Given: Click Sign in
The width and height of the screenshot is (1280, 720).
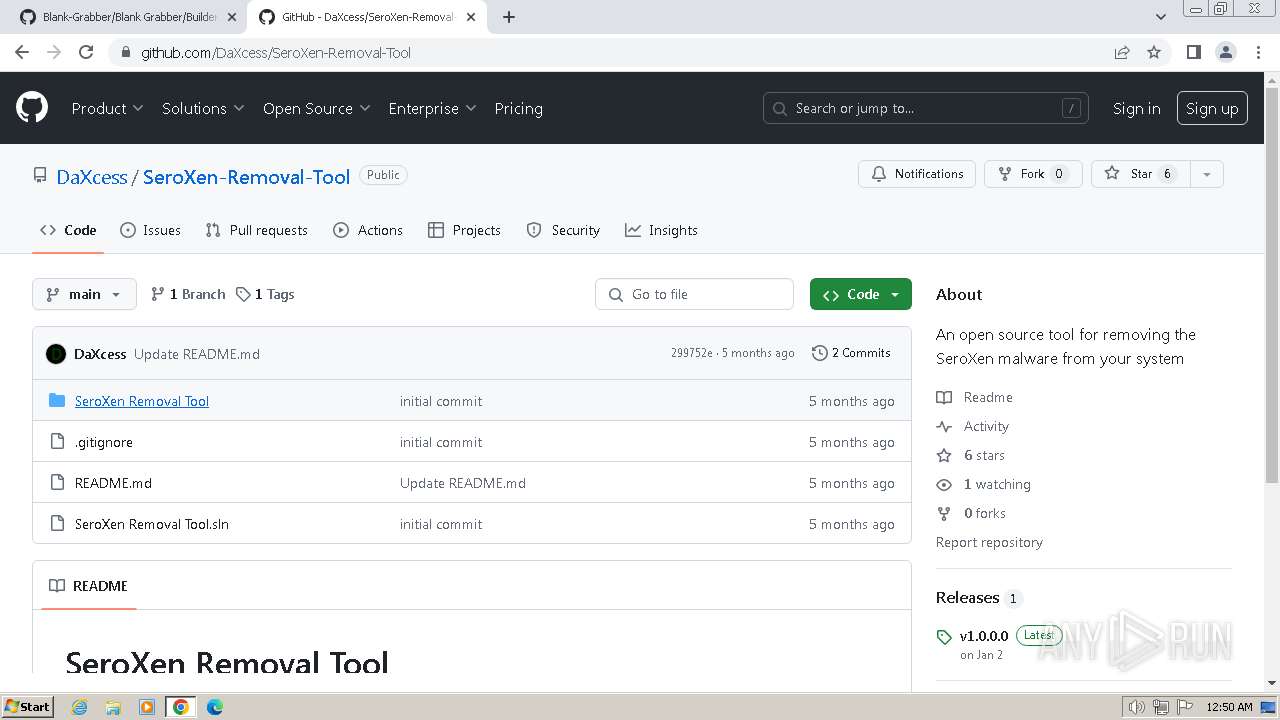Looking at the screenshot, I should 1137,108.
